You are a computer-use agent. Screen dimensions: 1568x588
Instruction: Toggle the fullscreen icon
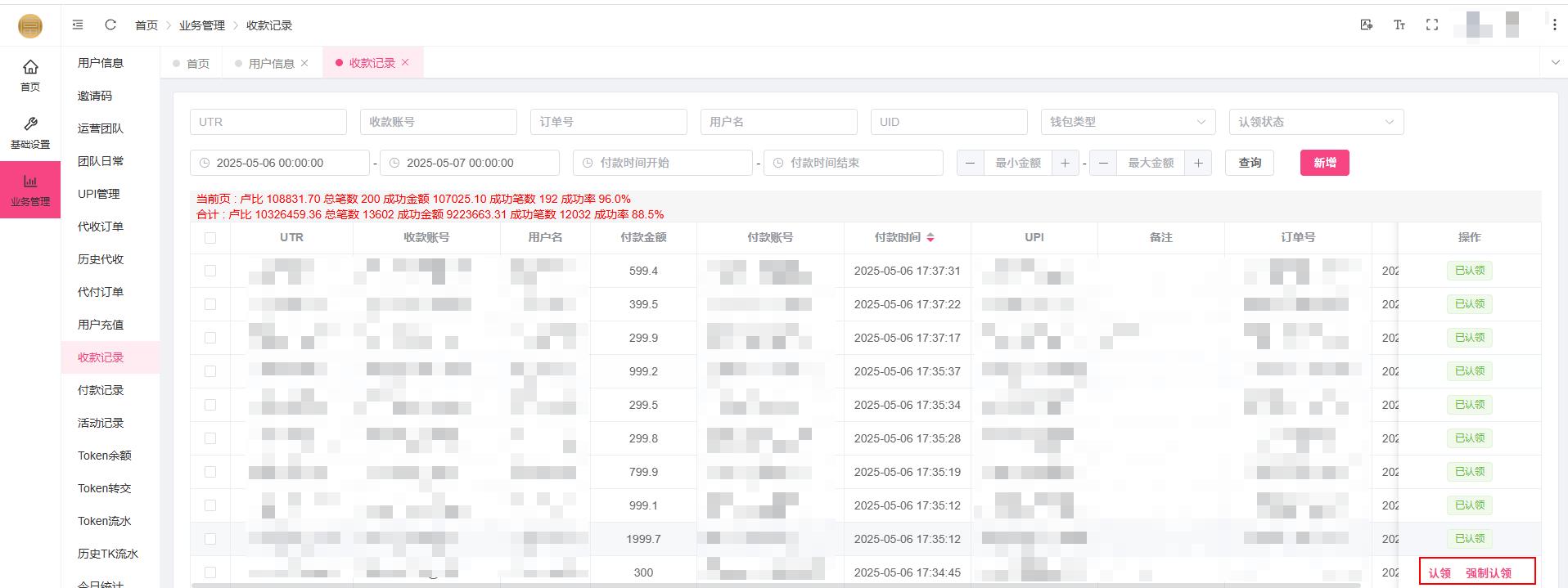click(x=1431, y=25)
